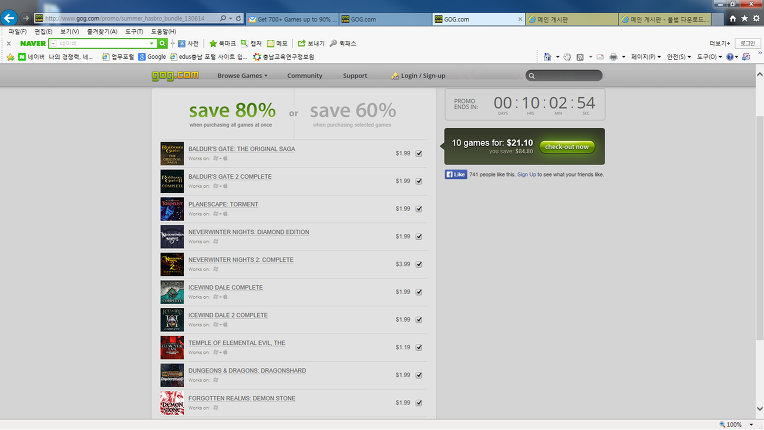Uncheck Planescape: Torment checkbox
The width and height of the screenshot is (764, 430).
coord(419,209)
